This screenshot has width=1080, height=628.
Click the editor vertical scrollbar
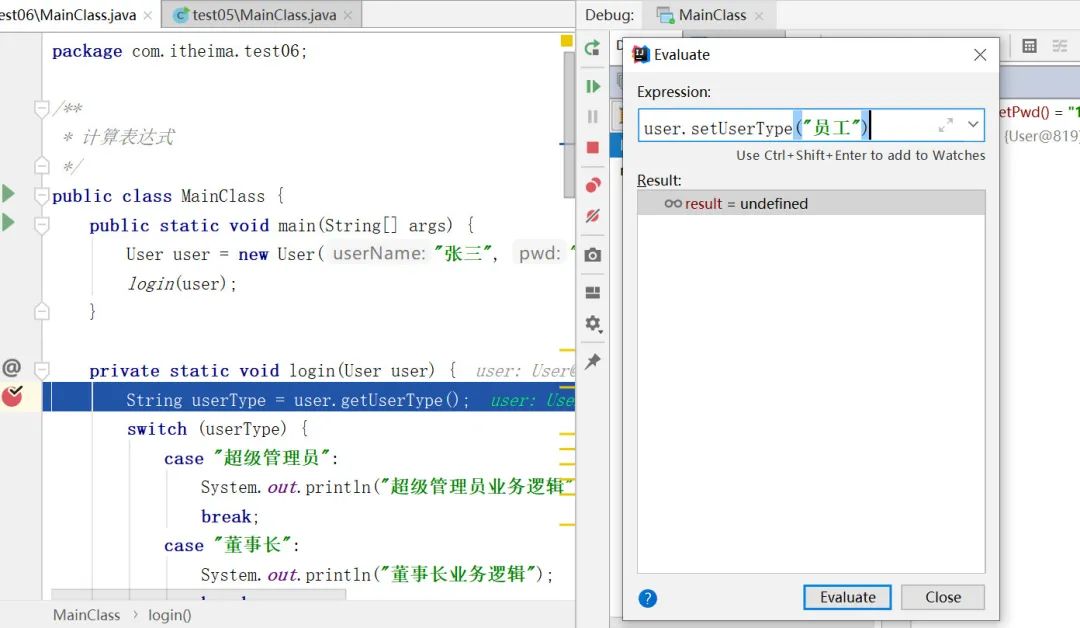[568, 125]
